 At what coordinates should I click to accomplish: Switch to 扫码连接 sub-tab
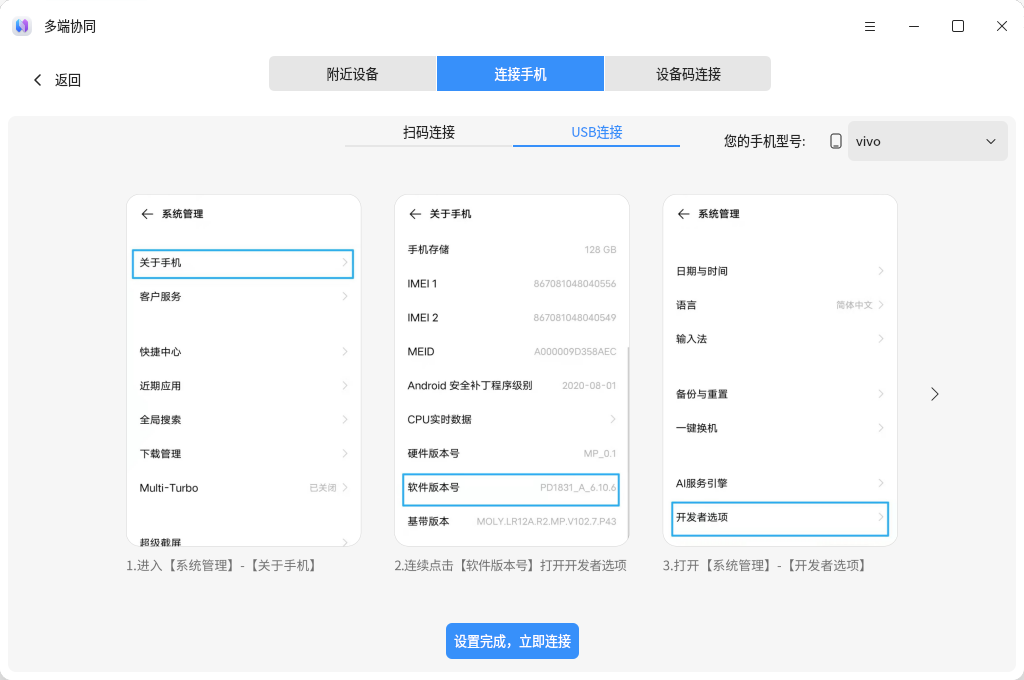point(429,133)
